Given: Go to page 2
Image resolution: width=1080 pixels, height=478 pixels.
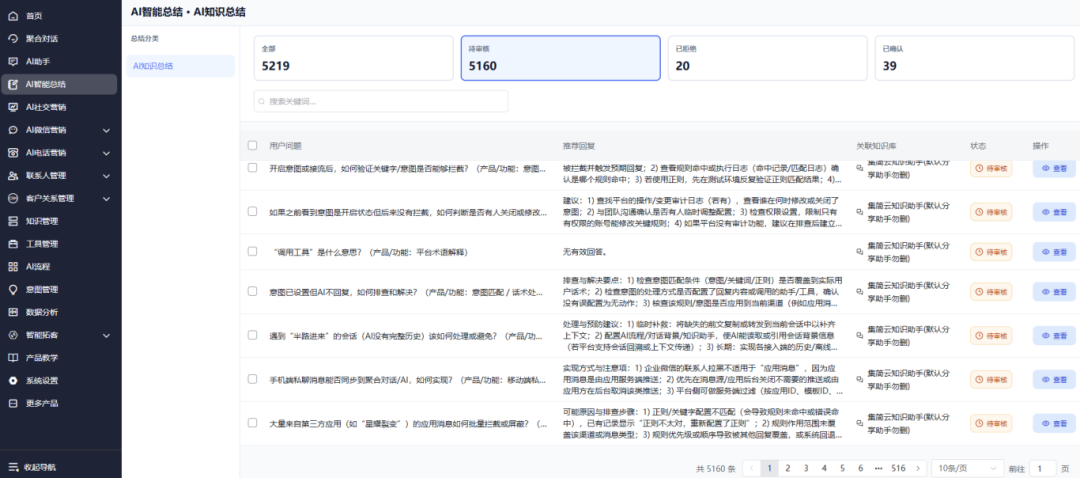Looking at the screenshot, I should pyautogui.click(x=787, y=468).
